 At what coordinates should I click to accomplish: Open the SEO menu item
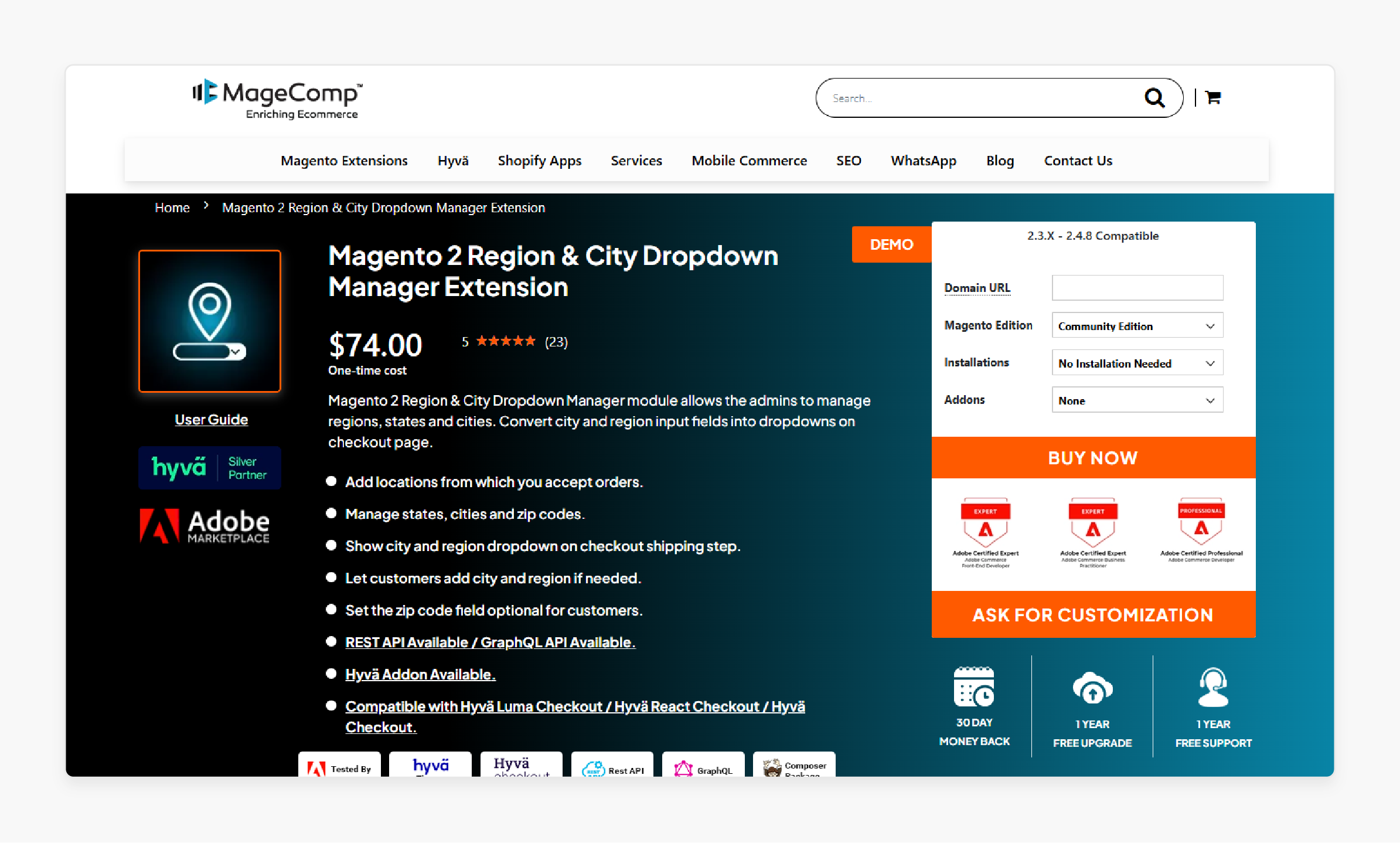tap(849, 161)
